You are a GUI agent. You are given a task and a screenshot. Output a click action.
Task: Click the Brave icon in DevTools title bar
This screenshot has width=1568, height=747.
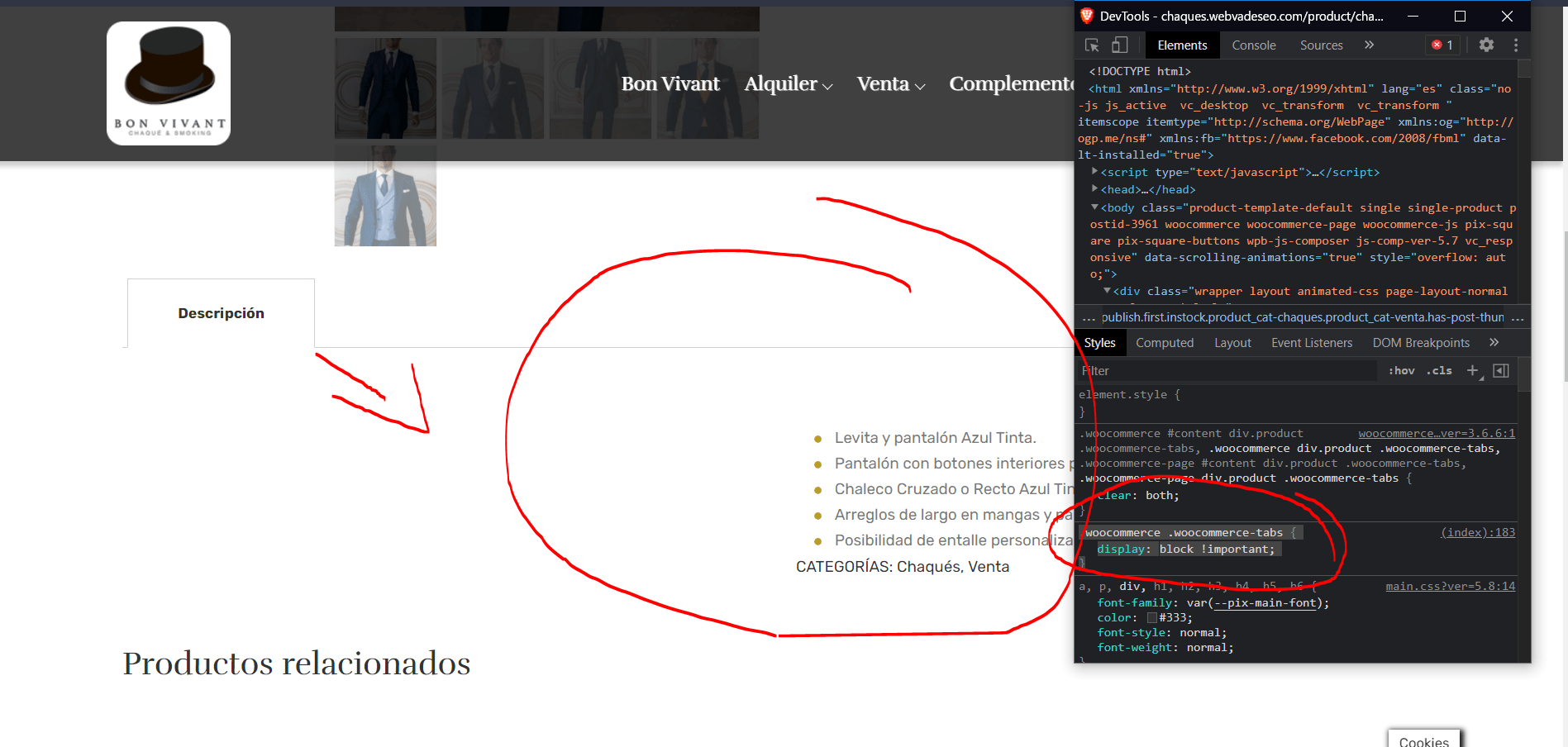[x=1087, y=16]
